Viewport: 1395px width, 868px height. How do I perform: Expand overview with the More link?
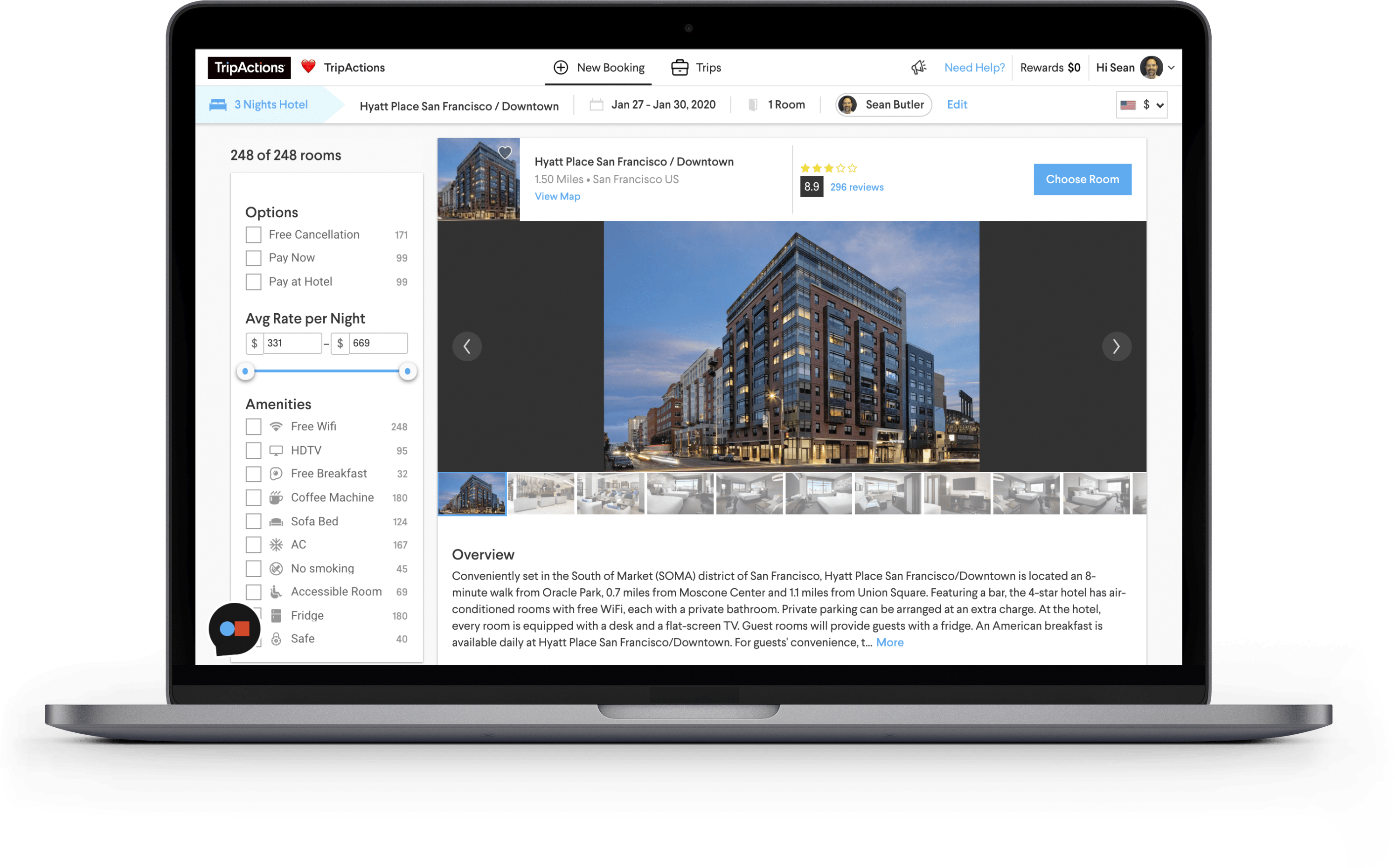click(891, 643)
